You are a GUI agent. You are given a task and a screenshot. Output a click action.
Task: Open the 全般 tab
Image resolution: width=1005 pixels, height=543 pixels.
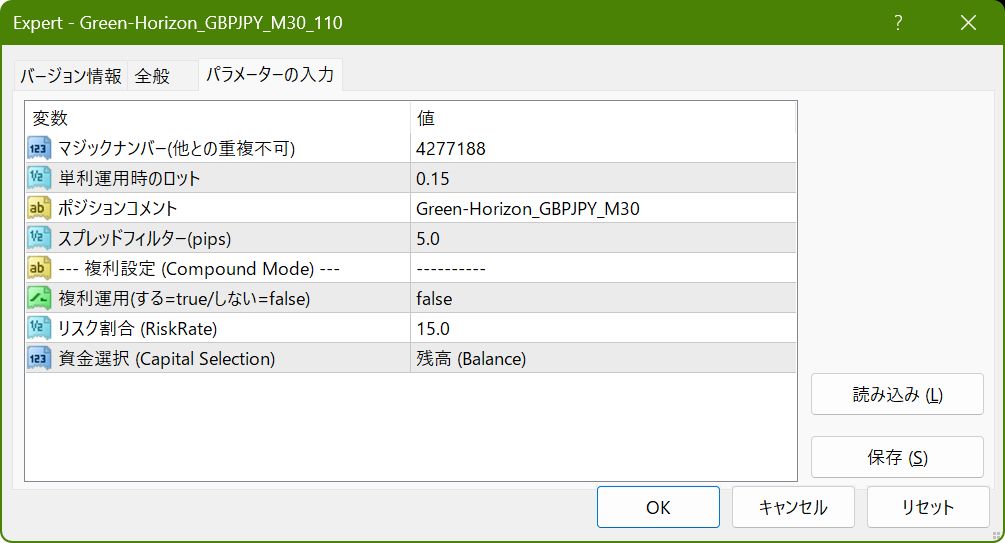click(x=153, y=76)
